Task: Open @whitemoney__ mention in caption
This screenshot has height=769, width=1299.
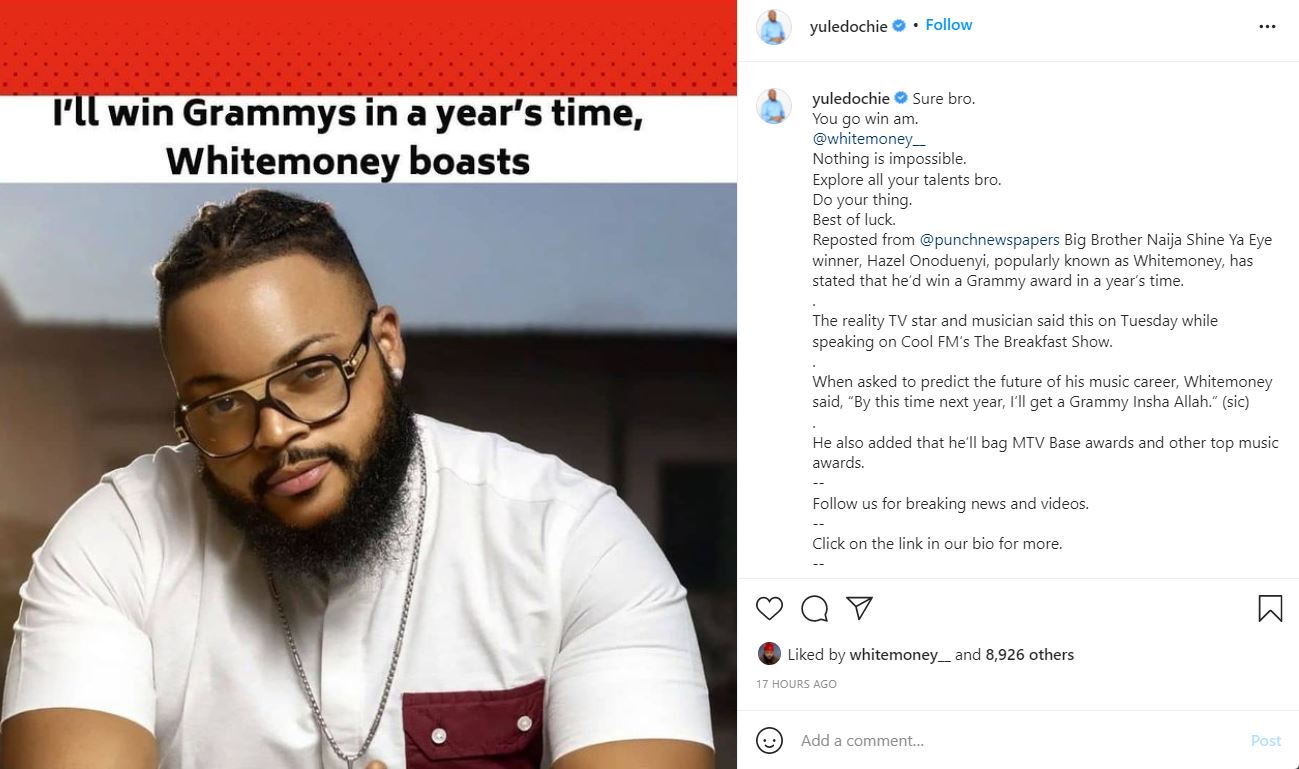Action: [862, 139]
